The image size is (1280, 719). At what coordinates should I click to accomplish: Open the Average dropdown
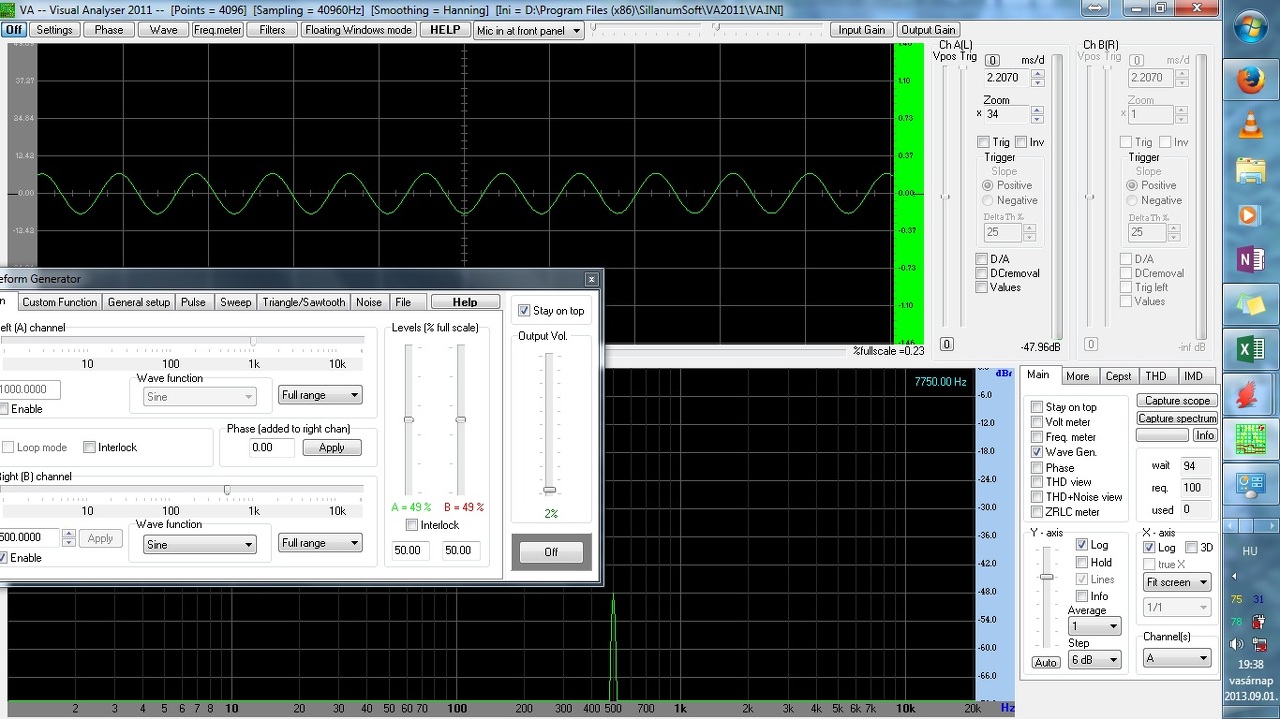click(x=1095, y=626)
